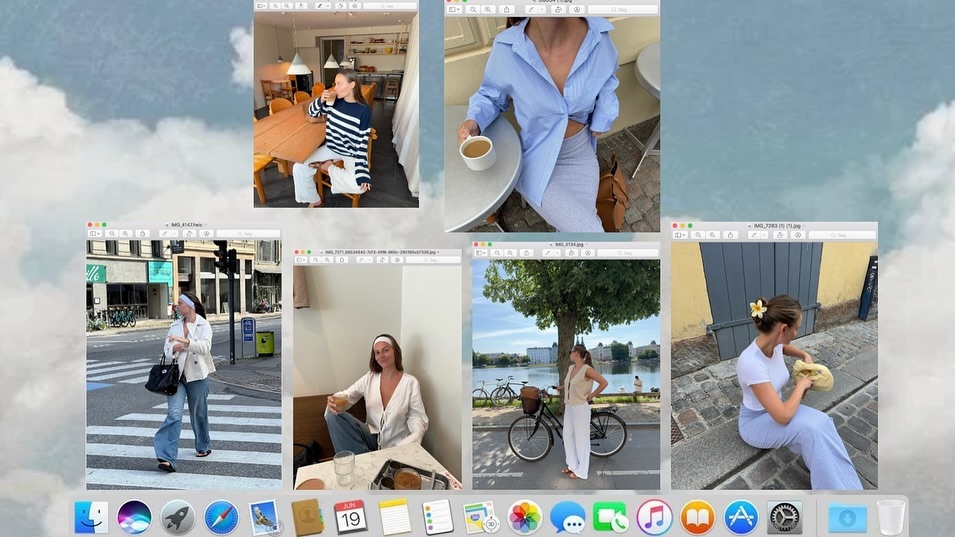Open Messages from the dock

[568, 517]
